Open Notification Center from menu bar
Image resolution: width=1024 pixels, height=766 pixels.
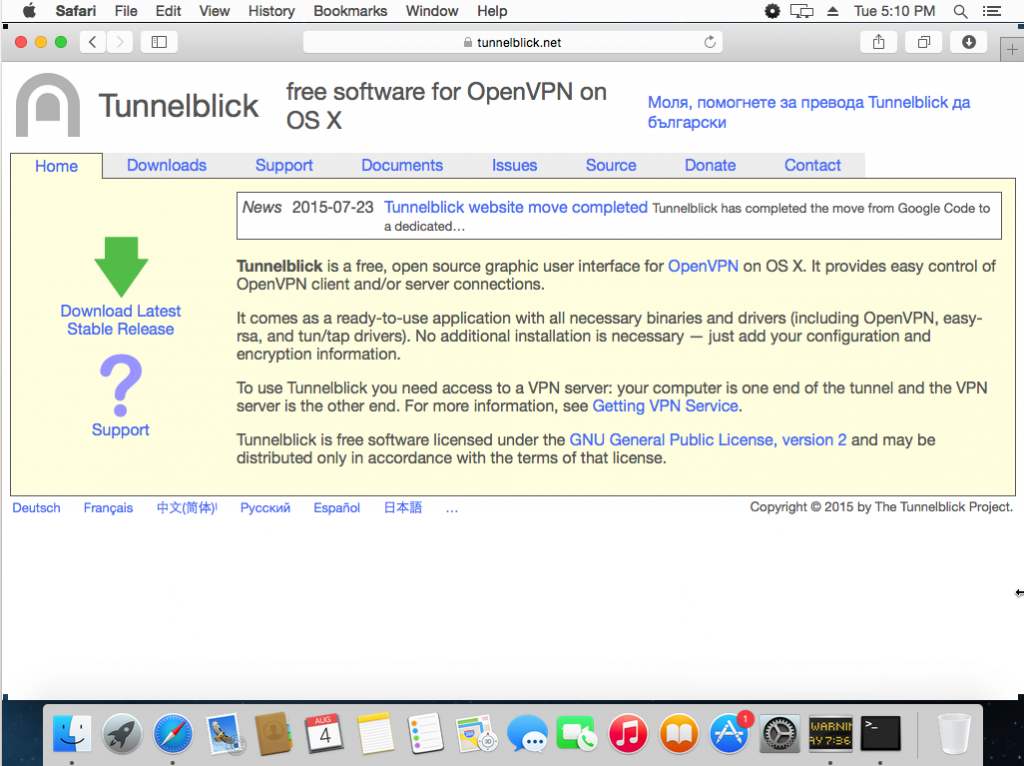[991, 11]
